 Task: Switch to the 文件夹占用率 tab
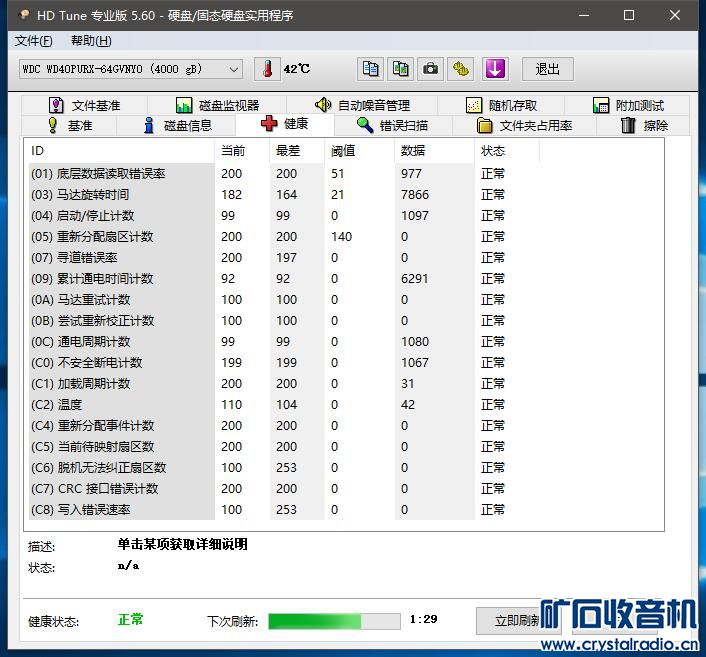click(x=525, y=125)
